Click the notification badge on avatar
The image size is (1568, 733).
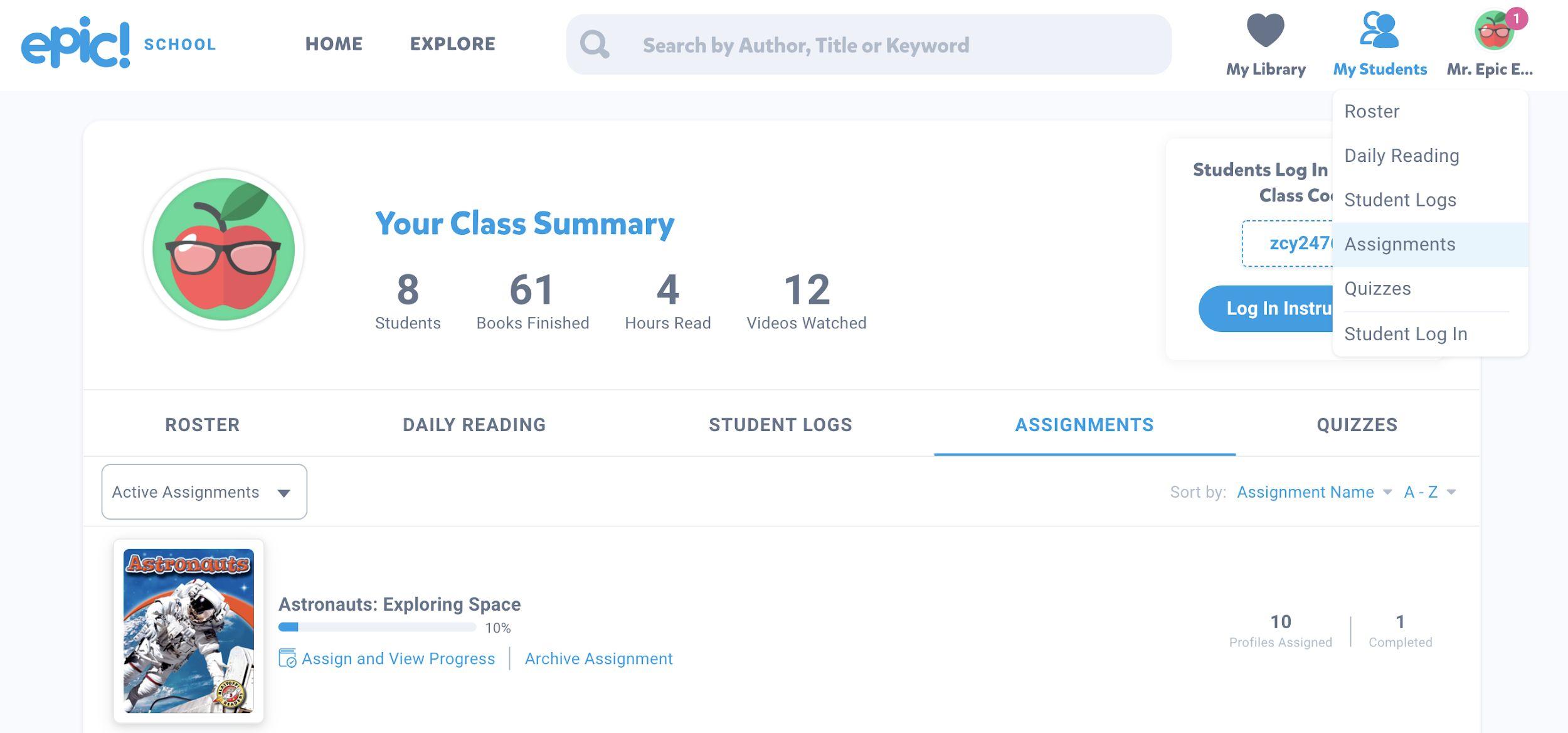coord(1516,19)
